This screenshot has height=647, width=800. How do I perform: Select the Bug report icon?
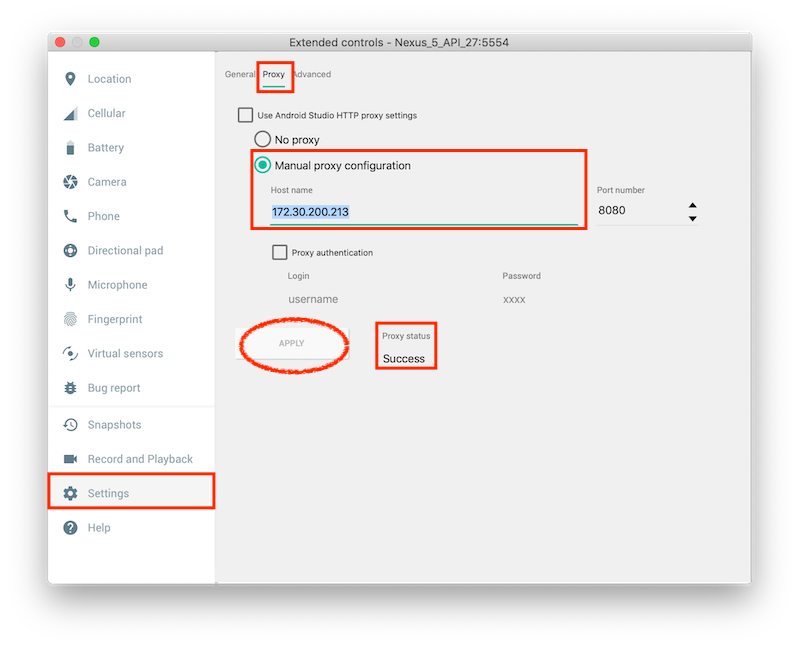[70, 387]
